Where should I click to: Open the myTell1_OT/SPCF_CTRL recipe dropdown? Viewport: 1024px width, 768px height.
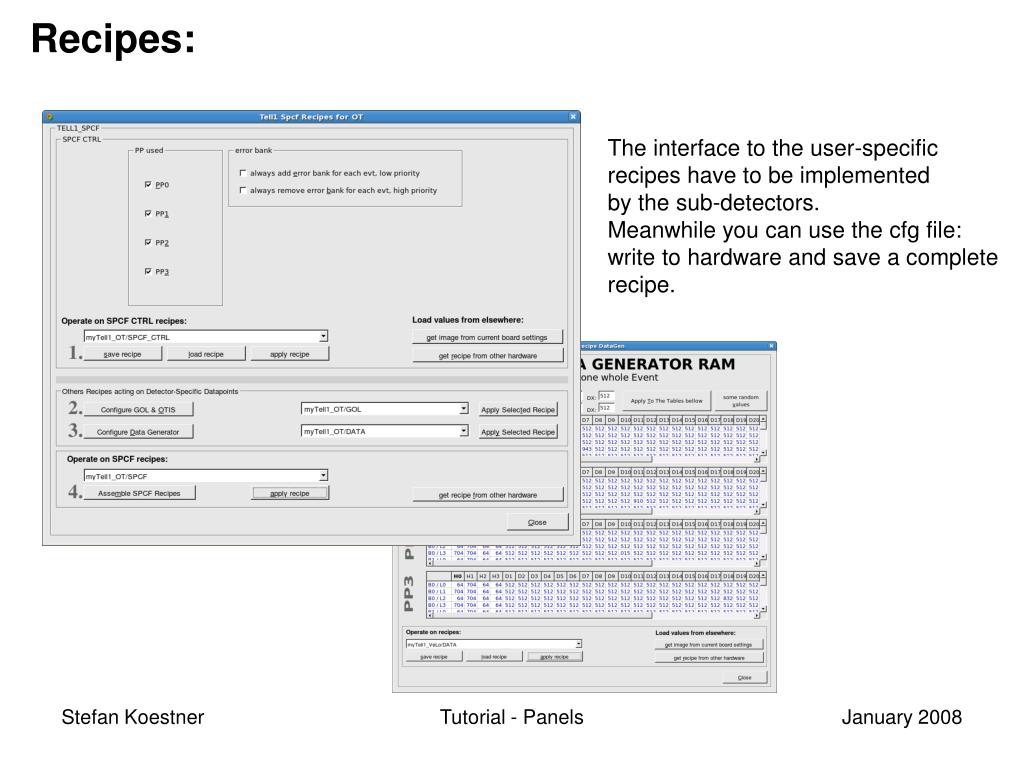(323, 337)
